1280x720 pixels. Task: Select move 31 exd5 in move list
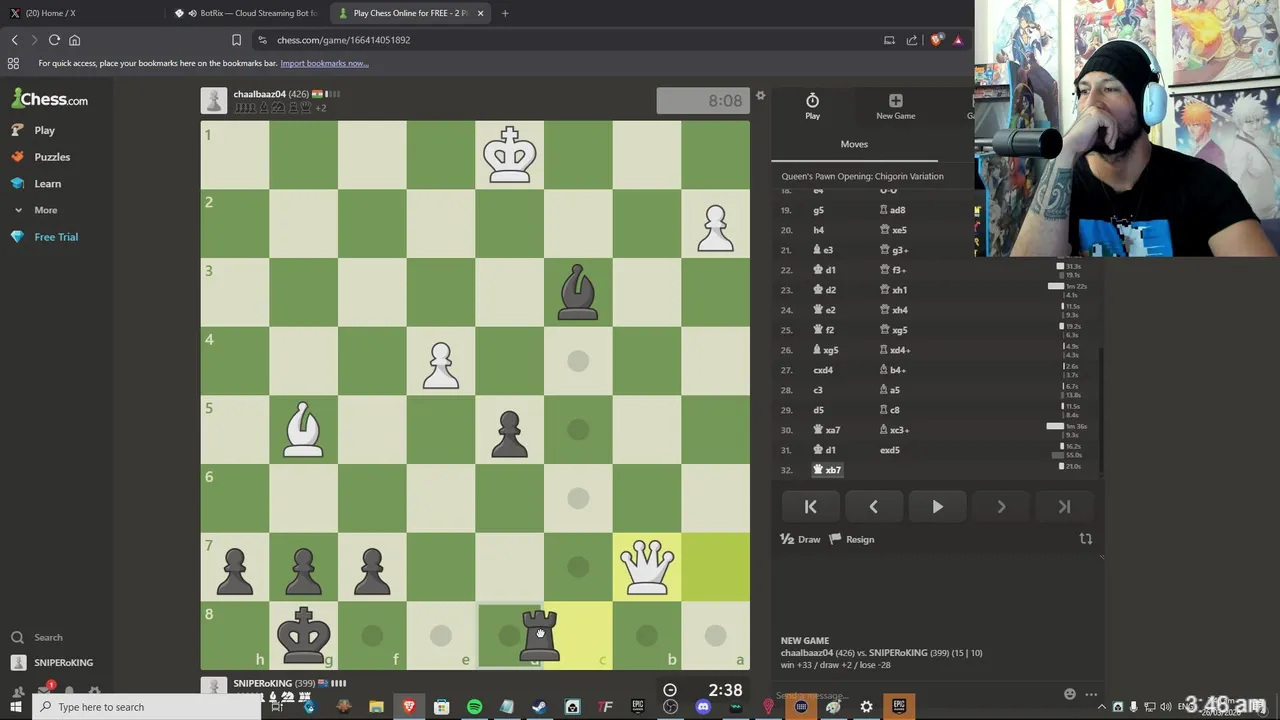pos(890,450)
